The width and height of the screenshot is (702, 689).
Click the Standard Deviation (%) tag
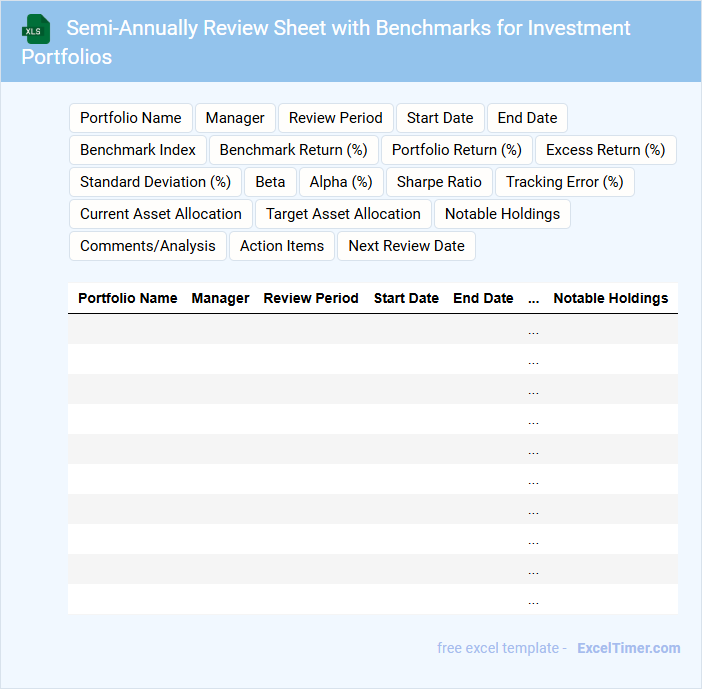point(155,182)
